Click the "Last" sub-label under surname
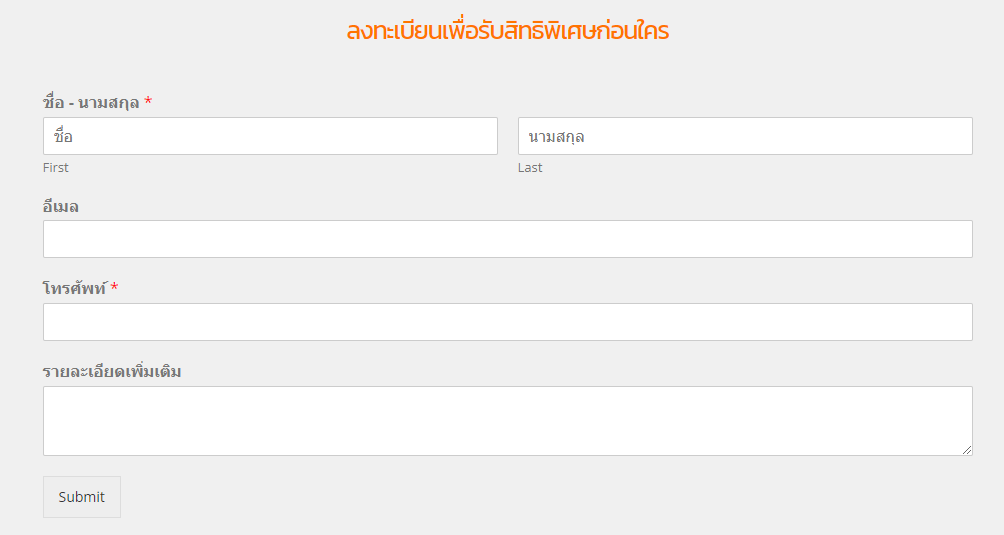Image resolution: width=1004 pixels, height=535 pixels. pyautogui.click(x=530, y=168)
